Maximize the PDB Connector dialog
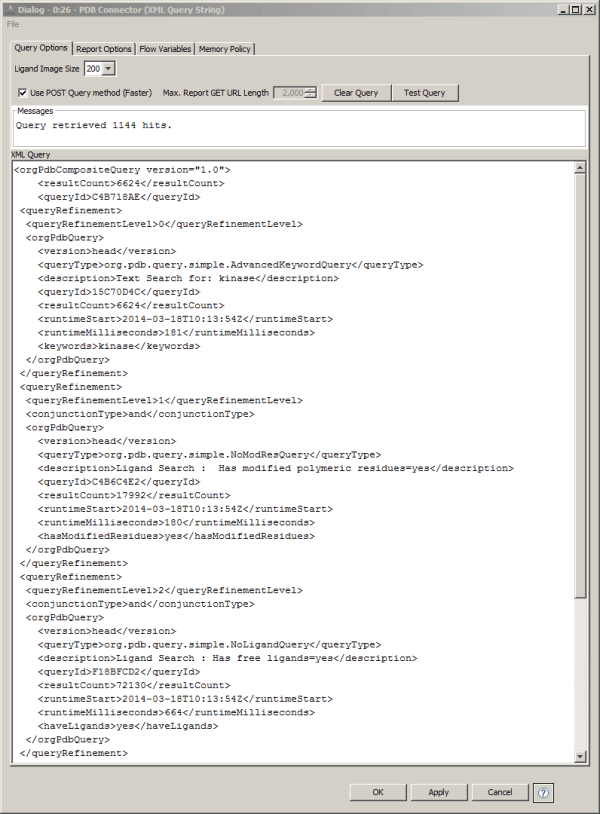Viewport: 600px width, 814px height. pyautogui.click(x=576, y=9)
